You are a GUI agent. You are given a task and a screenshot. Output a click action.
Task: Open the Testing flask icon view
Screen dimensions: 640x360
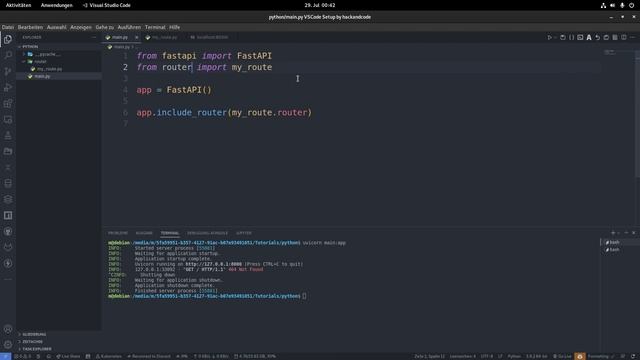(x=8, y=135)
